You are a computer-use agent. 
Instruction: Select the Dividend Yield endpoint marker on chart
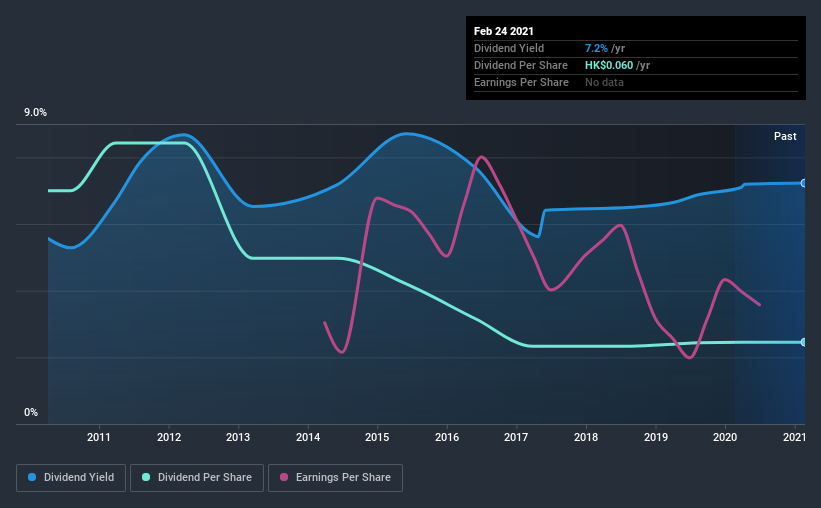click(x=803, y=183)
